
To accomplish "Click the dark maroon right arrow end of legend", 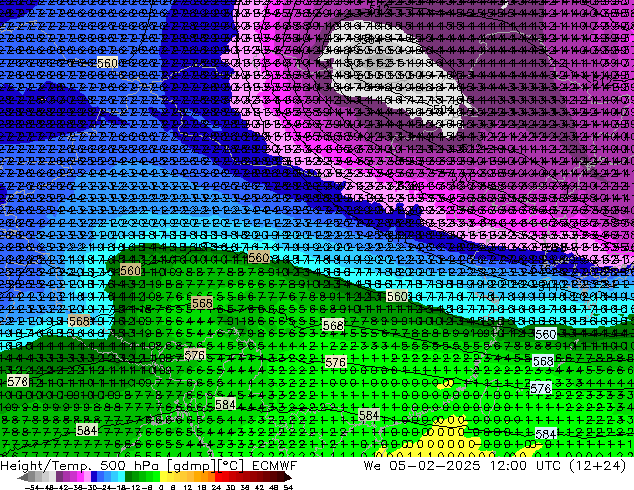I will click(x=287, y=477).
